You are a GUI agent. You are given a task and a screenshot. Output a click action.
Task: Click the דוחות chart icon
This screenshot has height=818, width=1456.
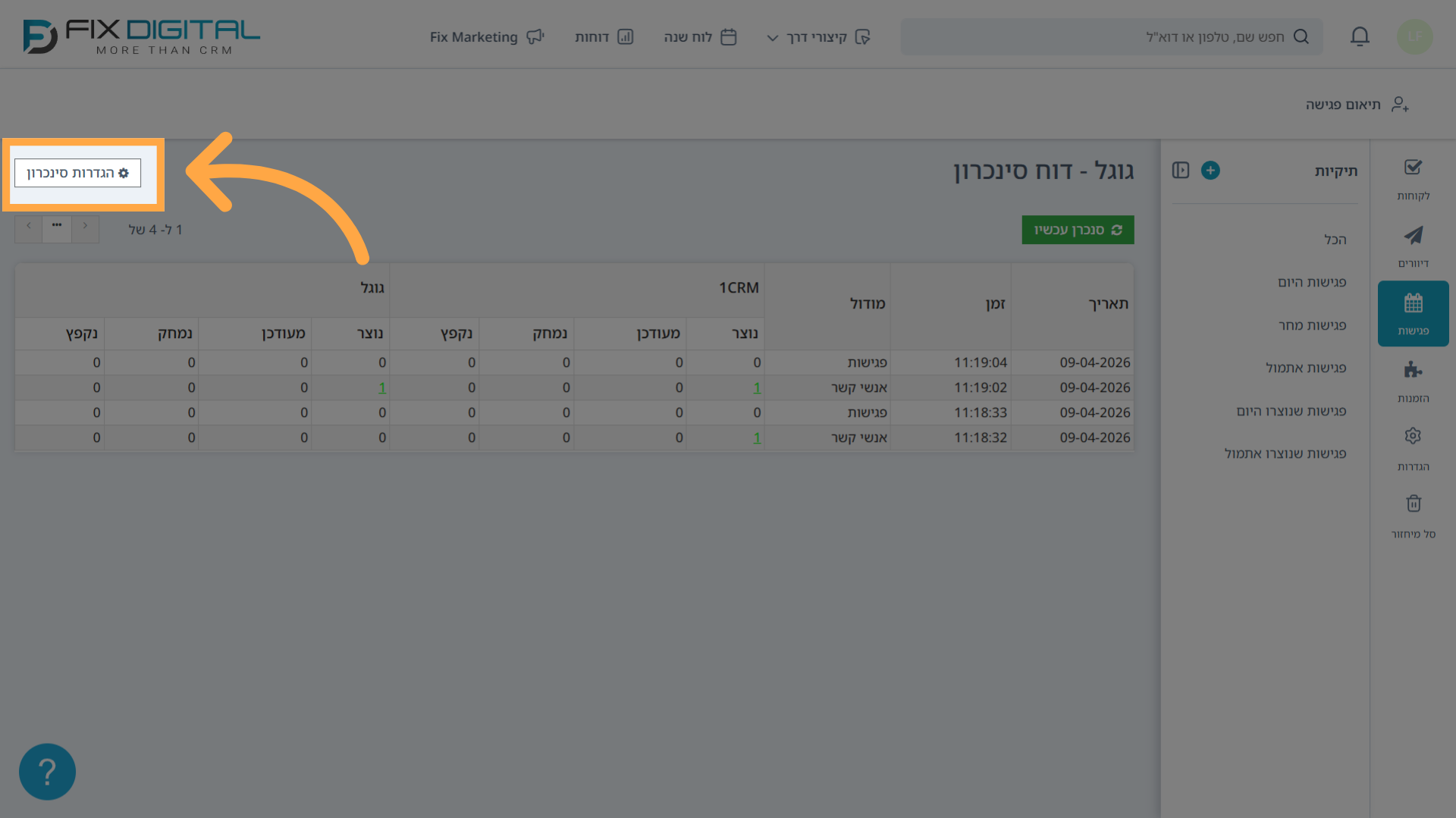[x=626, y=36]
